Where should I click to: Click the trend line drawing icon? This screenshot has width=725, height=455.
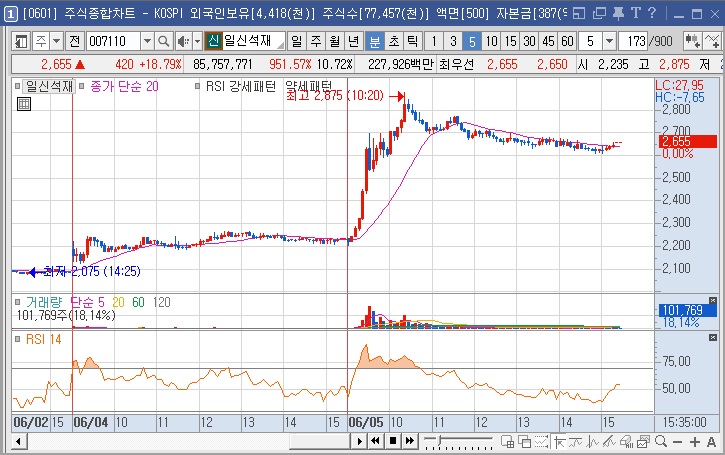click(x=609, y=442)
